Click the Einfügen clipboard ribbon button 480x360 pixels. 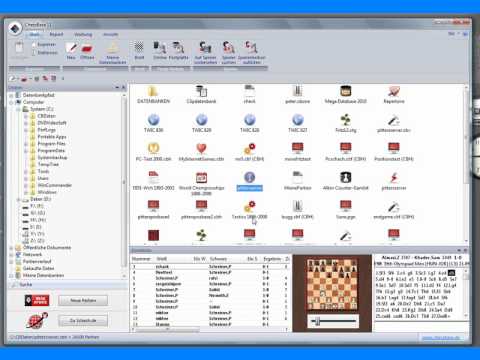click(19, 50)
